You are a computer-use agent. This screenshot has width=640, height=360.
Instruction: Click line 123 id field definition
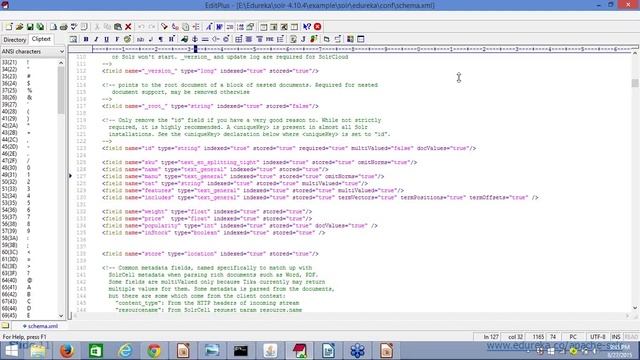289,148
